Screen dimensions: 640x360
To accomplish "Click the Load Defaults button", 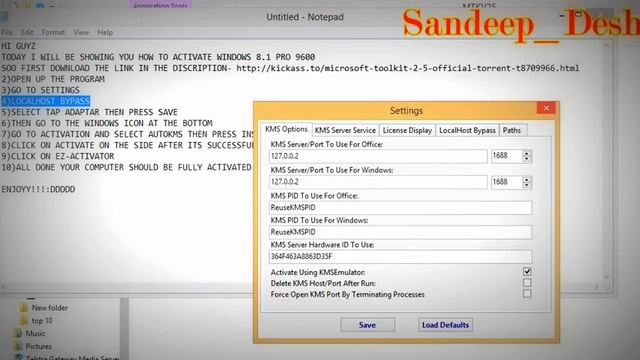I will coord(445,325).
